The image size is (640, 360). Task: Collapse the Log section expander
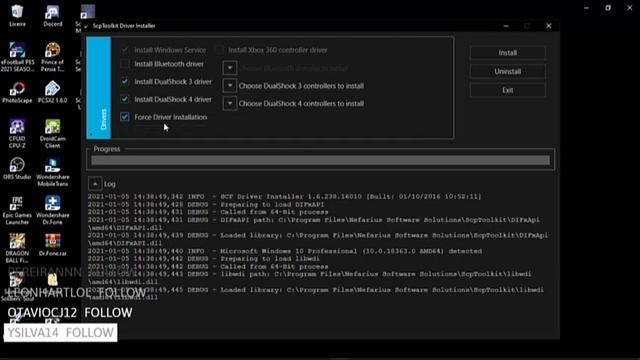pyautogui.click(x=95, y=184)
